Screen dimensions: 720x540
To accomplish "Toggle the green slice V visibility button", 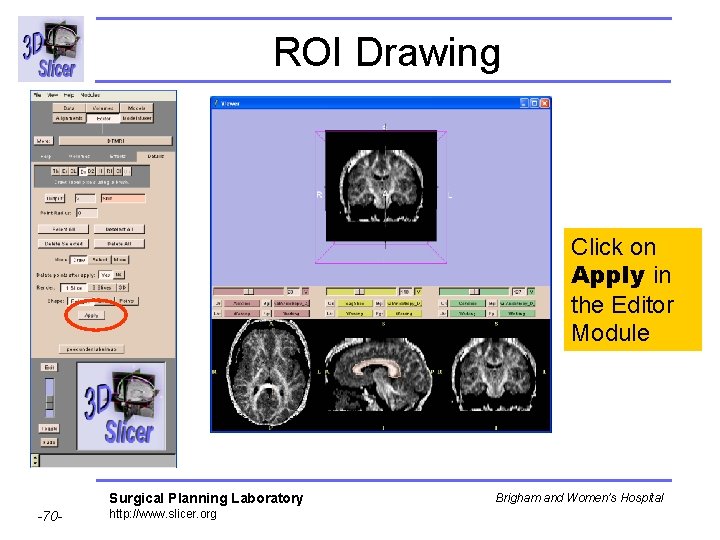I will [x=531, y=292].
